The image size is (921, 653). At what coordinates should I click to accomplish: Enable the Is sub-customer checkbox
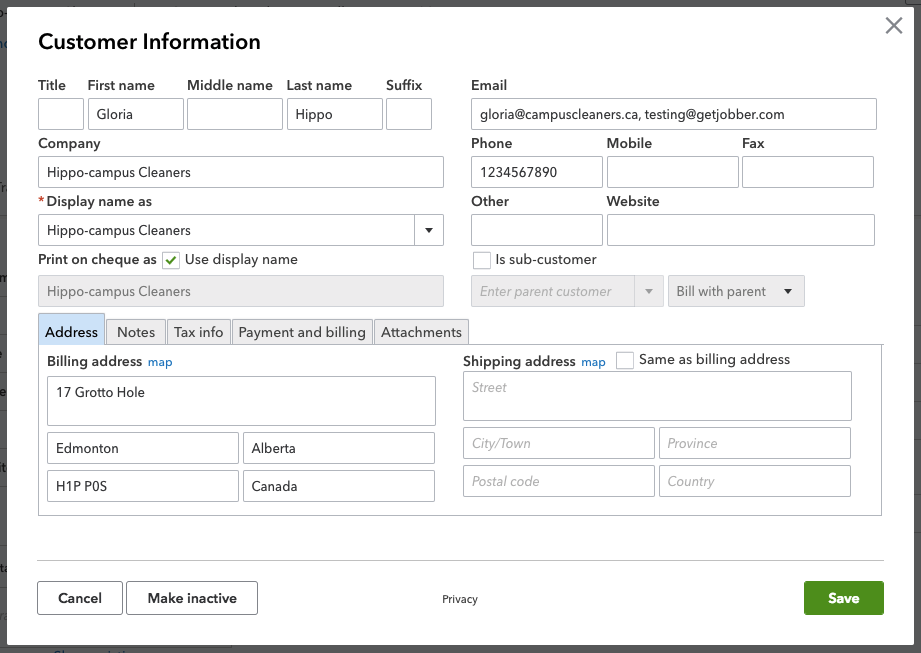[481, 259]
